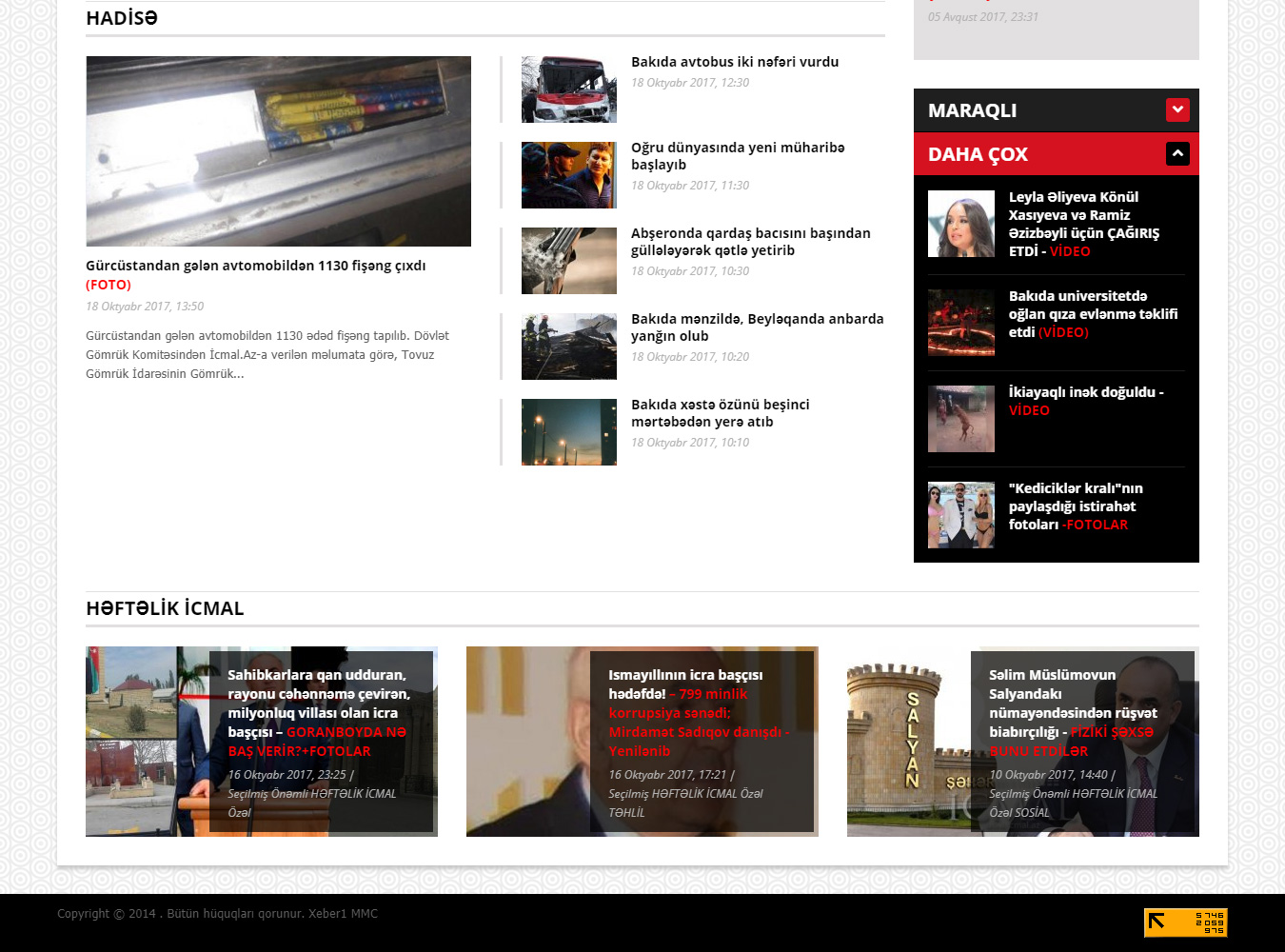This screenshot has height=952, width=1285.
Task: Read 'Bakıda xəstə özünü beşinci mərtəbədən' article
Action: pos(720,413)
